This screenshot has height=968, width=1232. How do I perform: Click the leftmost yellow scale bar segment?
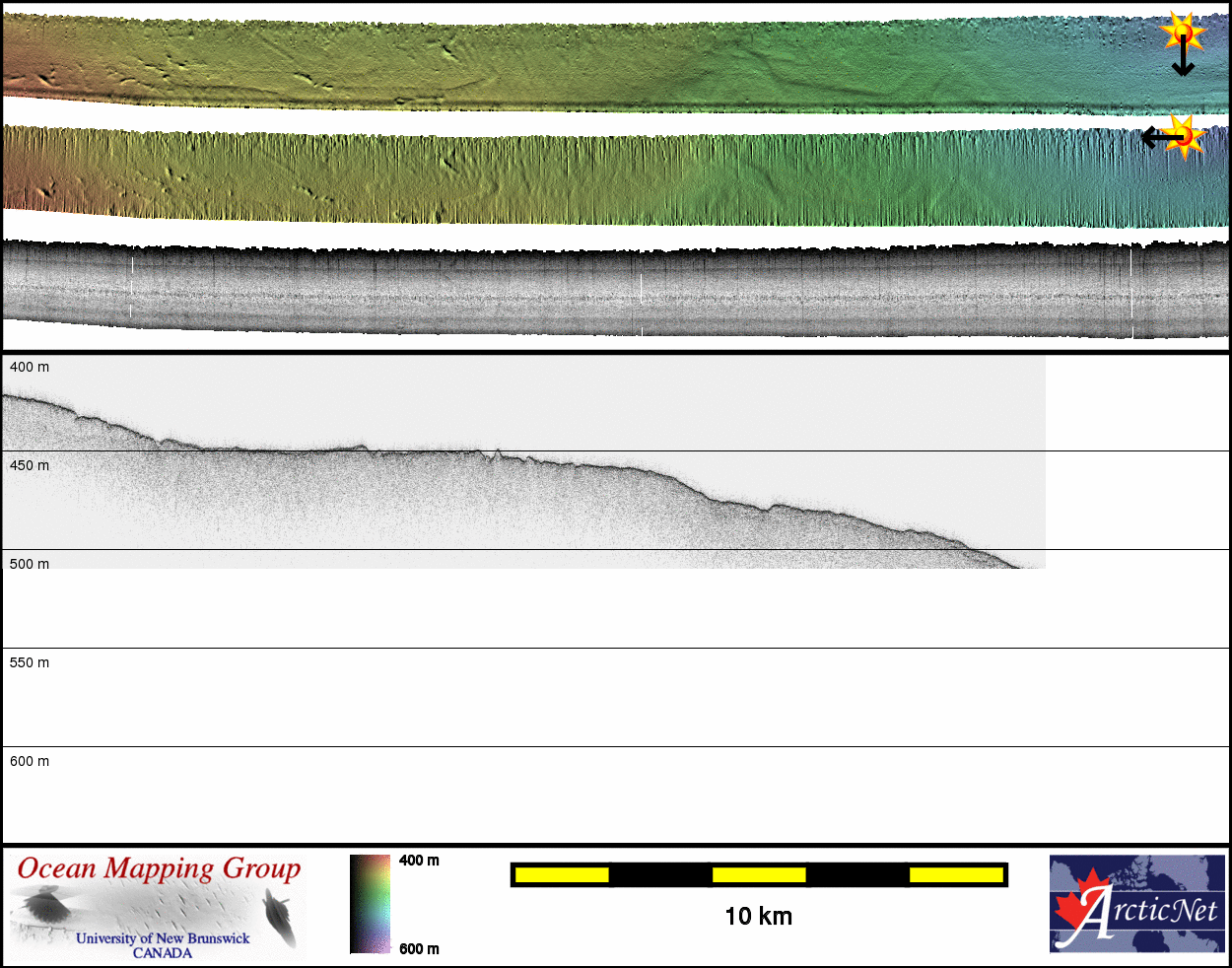click(562, 874)
